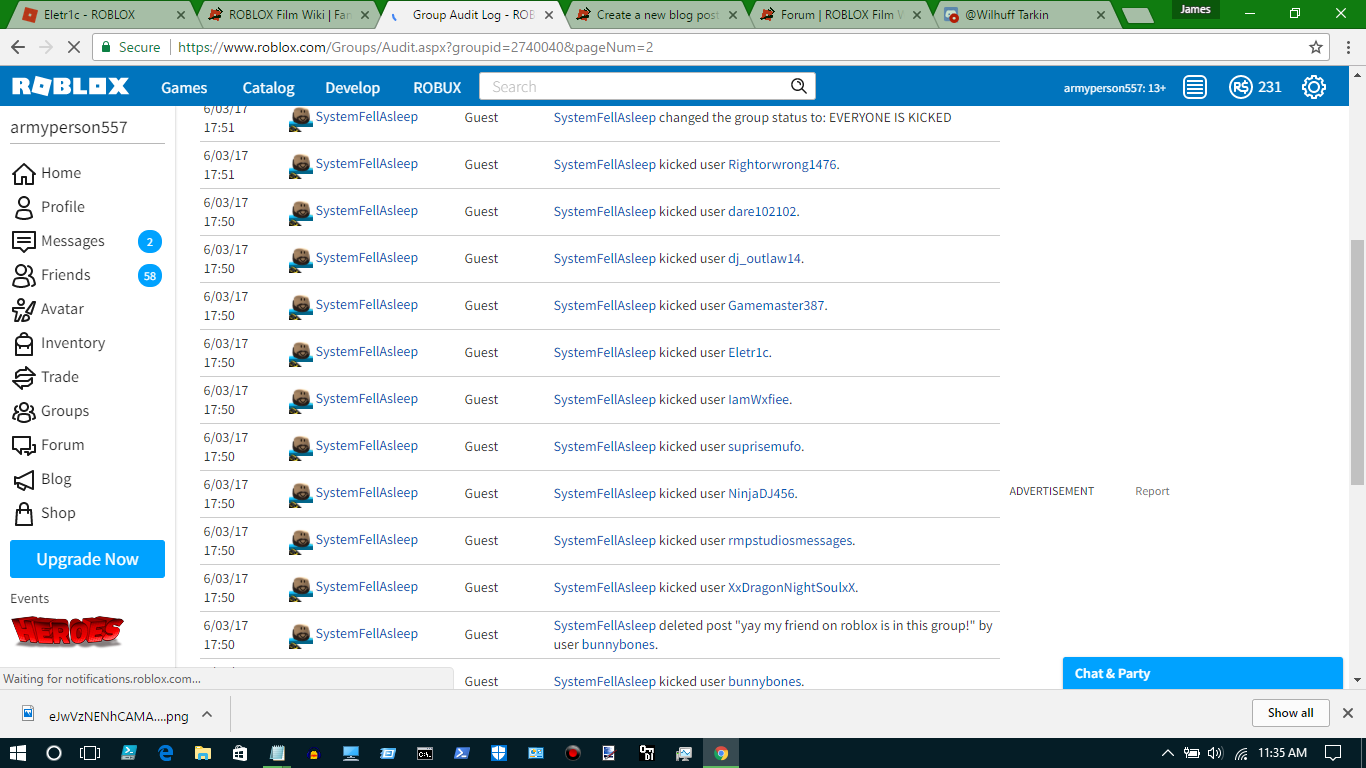Viewport: 1366px width, 768px height.
Task: Click the Blog megaphone icon in sidebar
Action: 23,480
